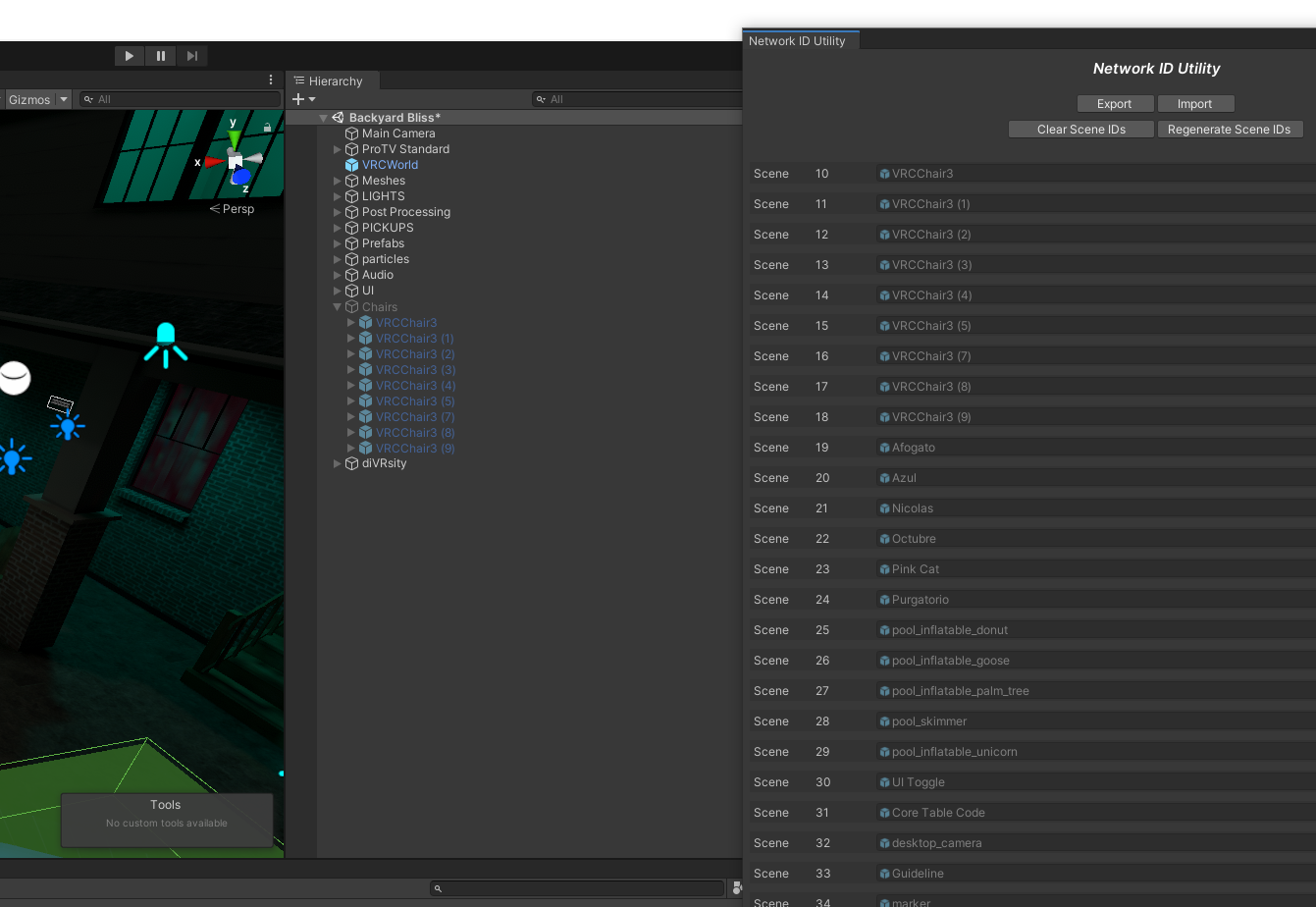Select the Main Camera row in Hierarchy
Viewport: 1316px width, 907px height.
(529, 133)
